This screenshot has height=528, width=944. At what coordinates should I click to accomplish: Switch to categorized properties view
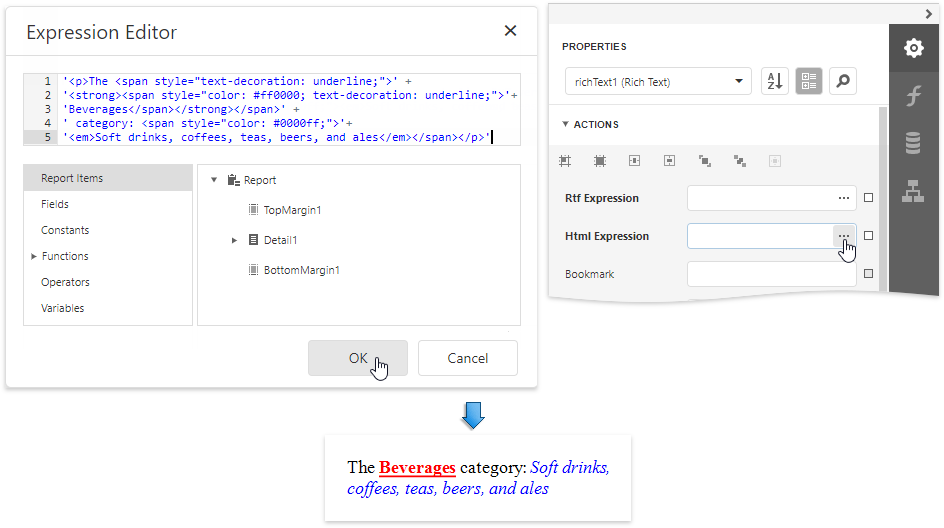809,82
